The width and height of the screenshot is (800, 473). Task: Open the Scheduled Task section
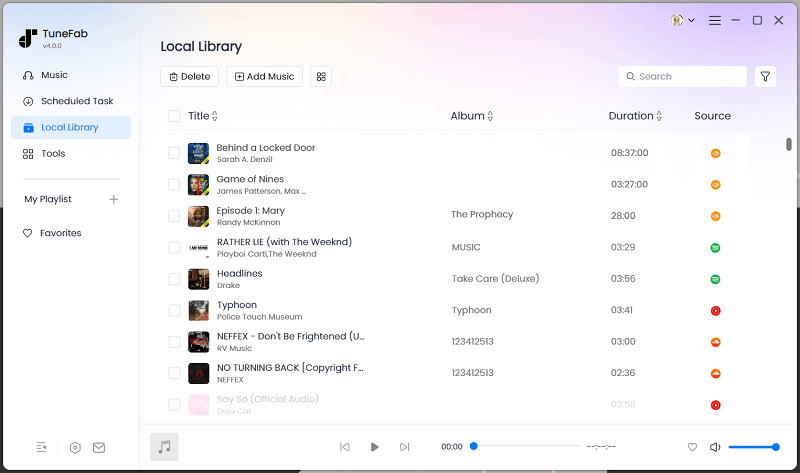click(x=76, y=101)
